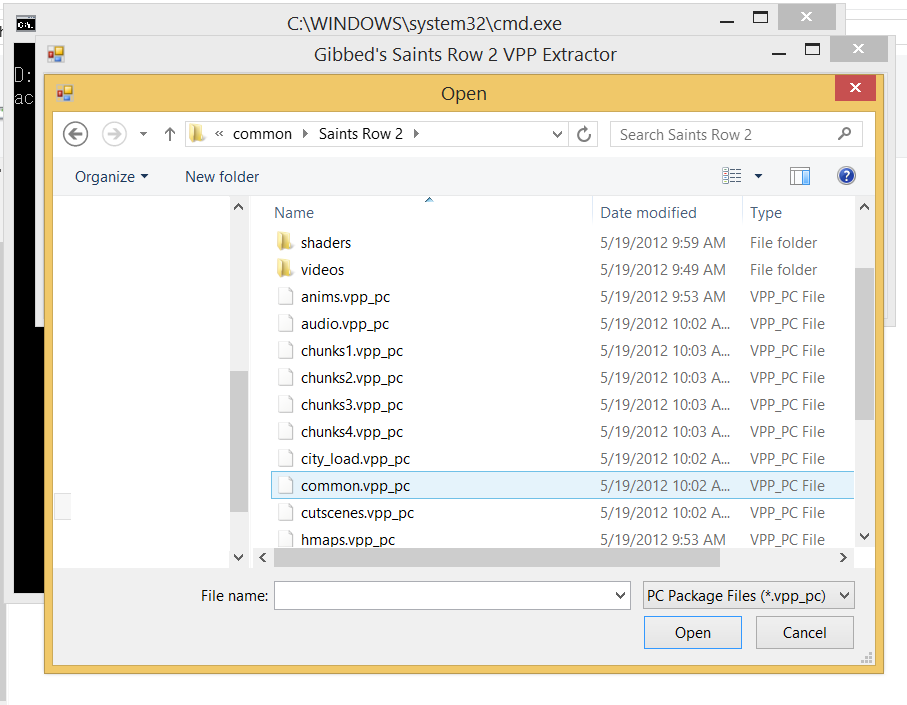Select hmaps.vpp_pc file
907x705 pixels.
pyautogui.click(x=562, y=538)
